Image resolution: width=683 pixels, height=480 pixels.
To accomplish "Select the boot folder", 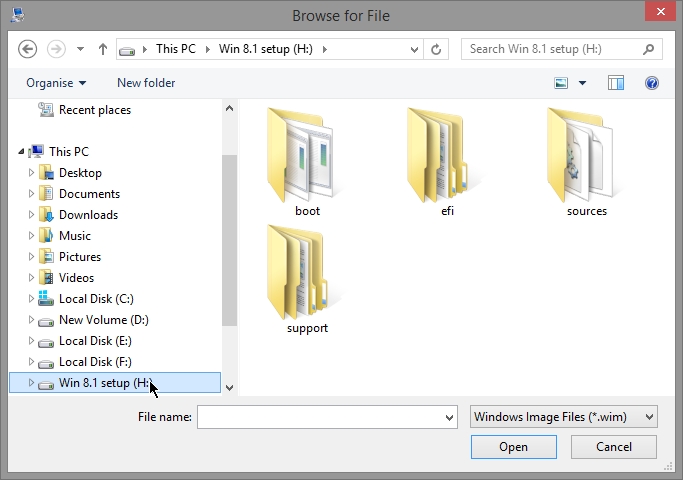I will [x=305, y=162].
